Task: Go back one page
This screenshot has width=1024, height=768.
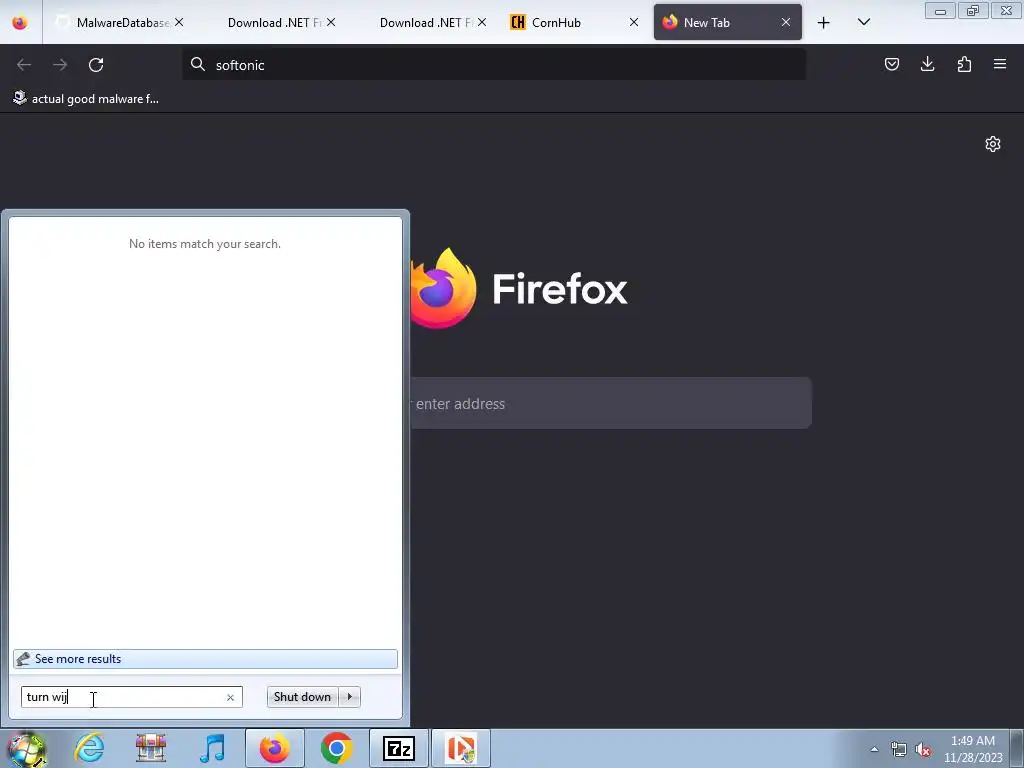Action: point(24,65)
